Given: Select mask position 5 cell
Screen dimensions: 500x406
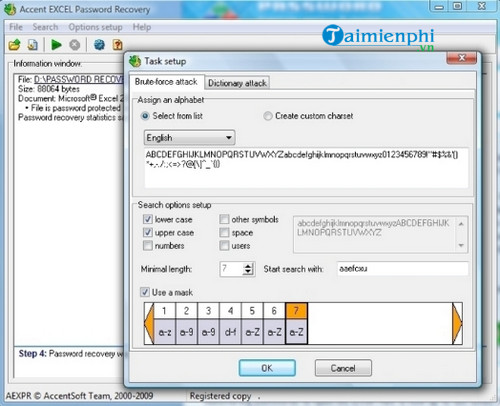Looking at the screenshot, I should [252, 323].
